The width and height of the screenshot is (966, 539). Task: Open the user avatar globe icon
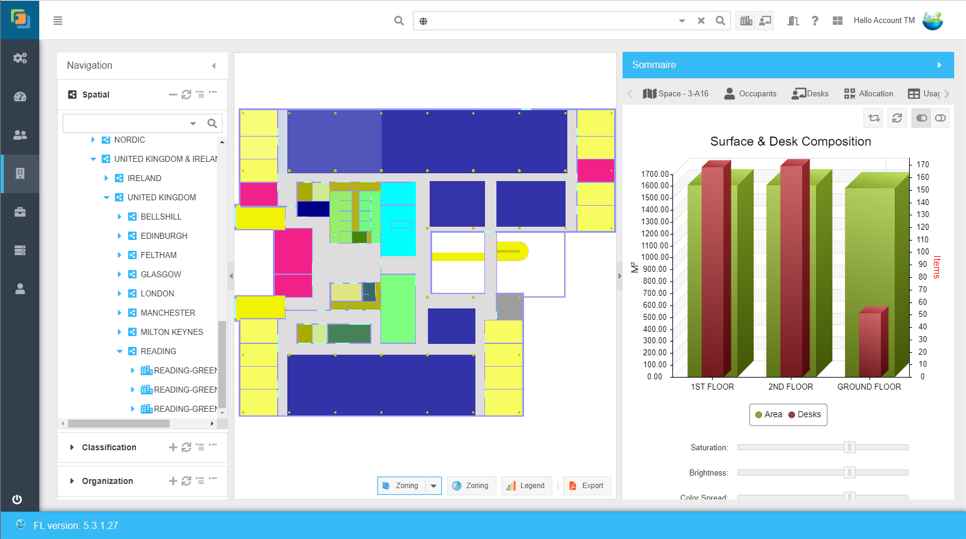click(x=933, y=20)
